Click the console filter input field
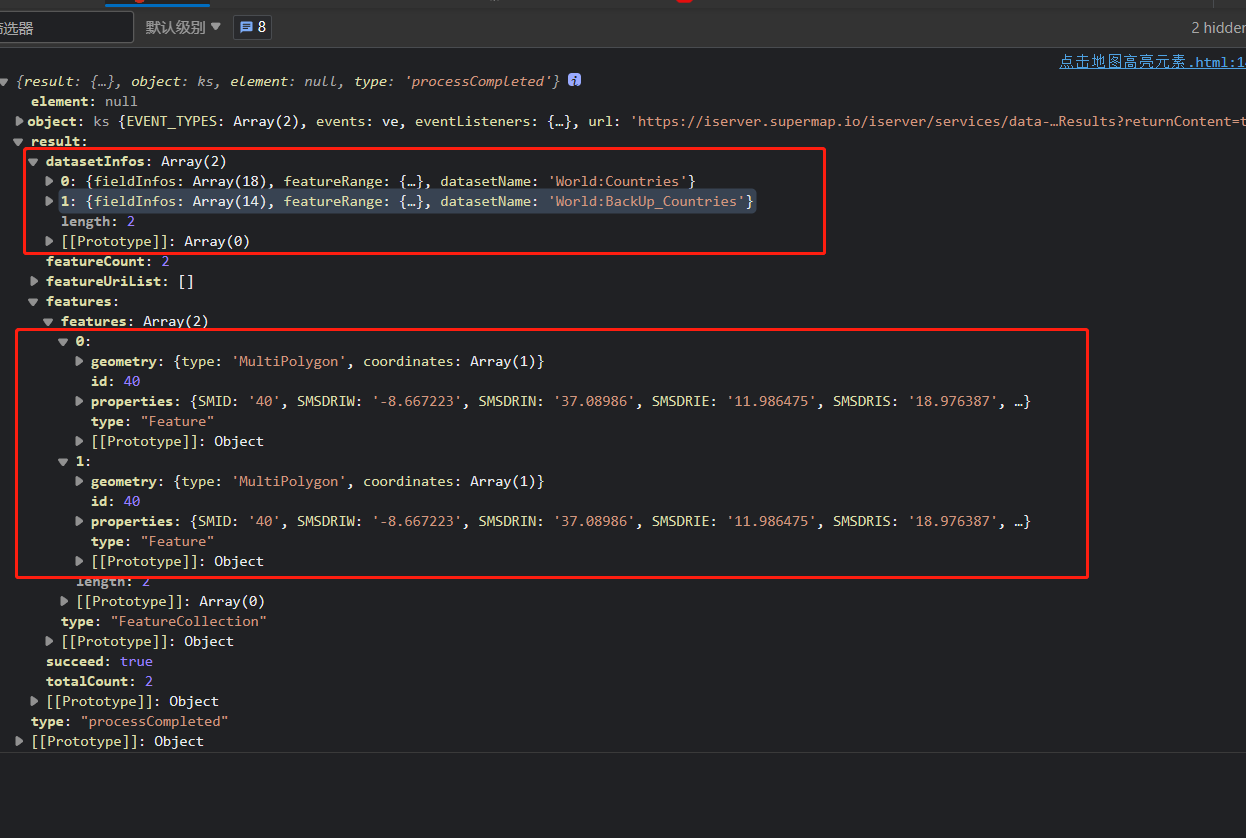Viewport: 1246px width, 838px height. (x=66, y=28)
